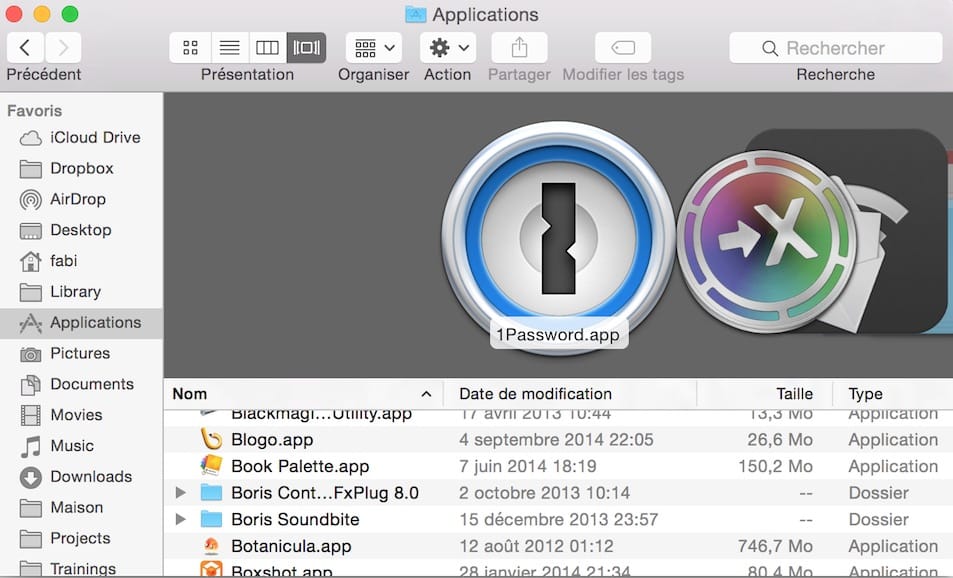Open Projects folder in sidebar

coord(81,538)
